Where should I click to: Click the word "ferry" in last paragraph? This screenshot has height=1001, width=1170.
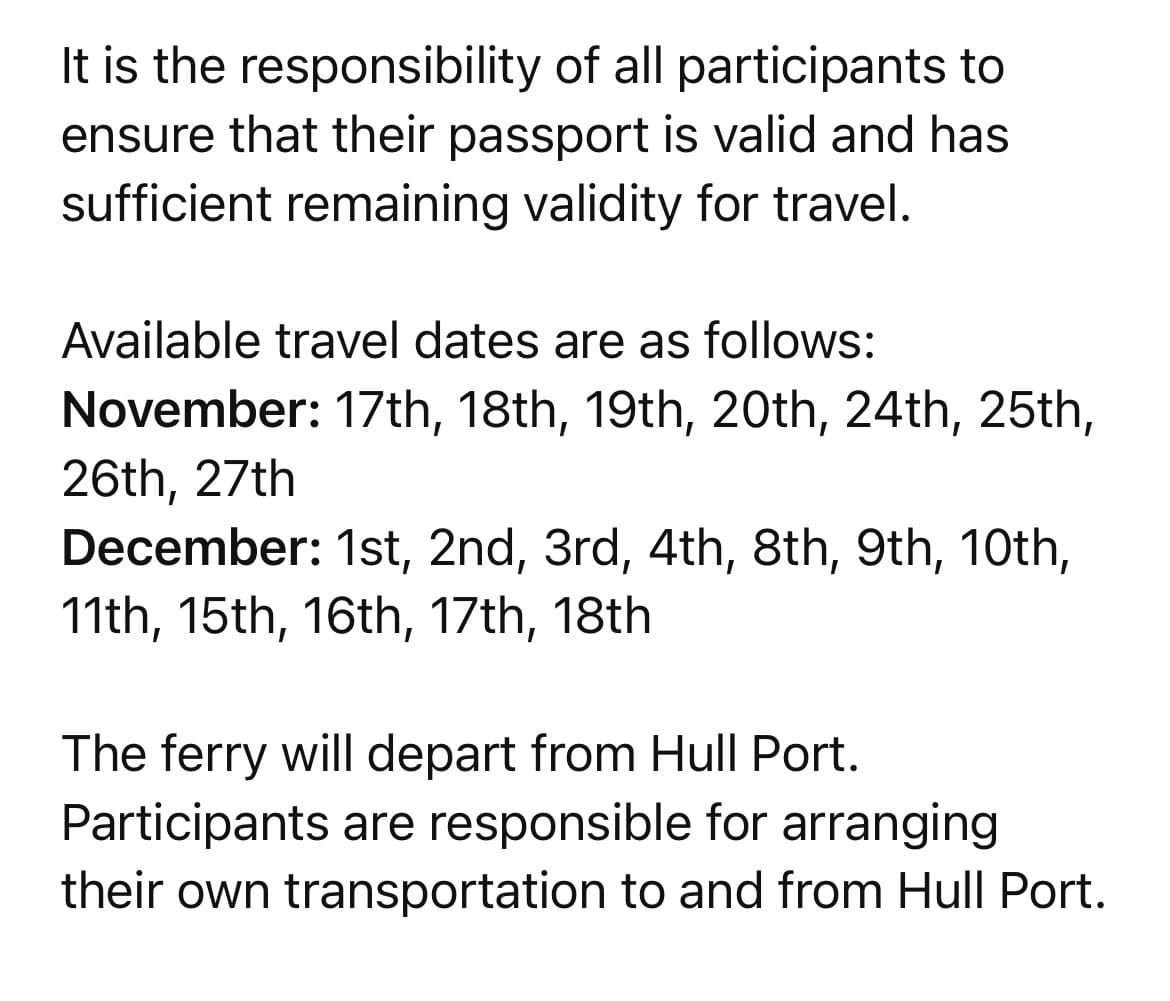pyautogui.click(x=204, y=756)
